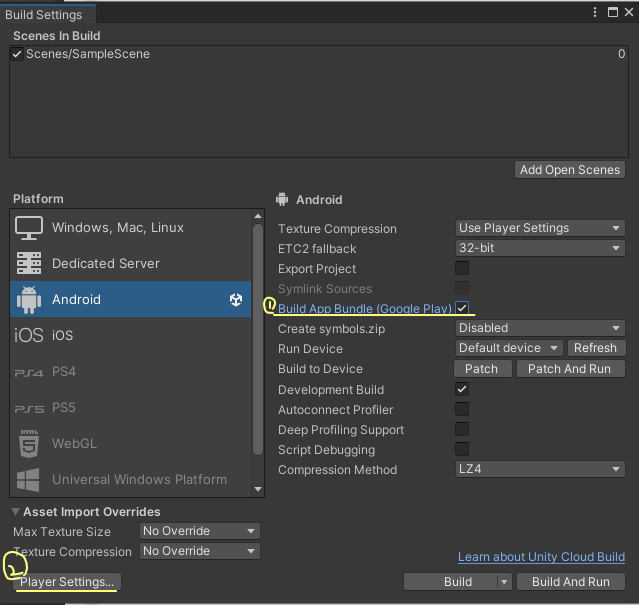
Task: Click the disabled Symlink Sources checkbox
Action: tap(462, 288)
